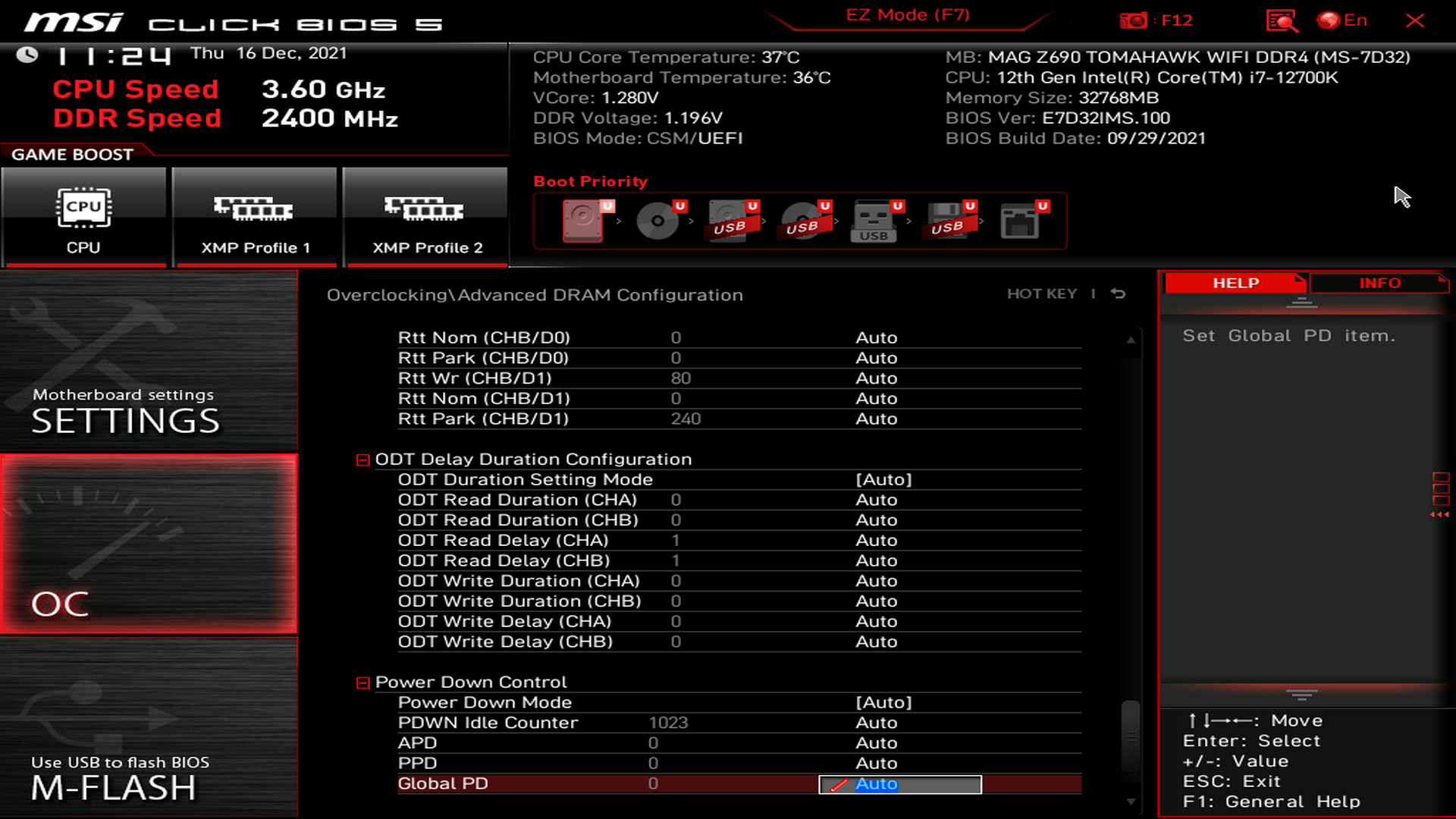The image size is (1456, 819).
Task: Select Rtt Nom (CHB/D1) Auto value
Action: 876,399
